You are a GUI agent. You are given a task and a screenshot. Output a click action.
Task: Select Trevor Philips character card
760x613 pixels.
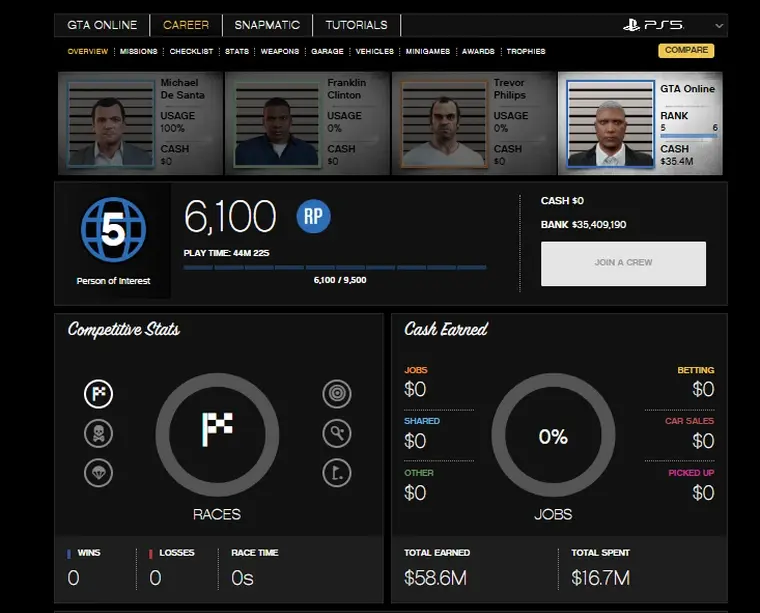click(x=471, y=122)
